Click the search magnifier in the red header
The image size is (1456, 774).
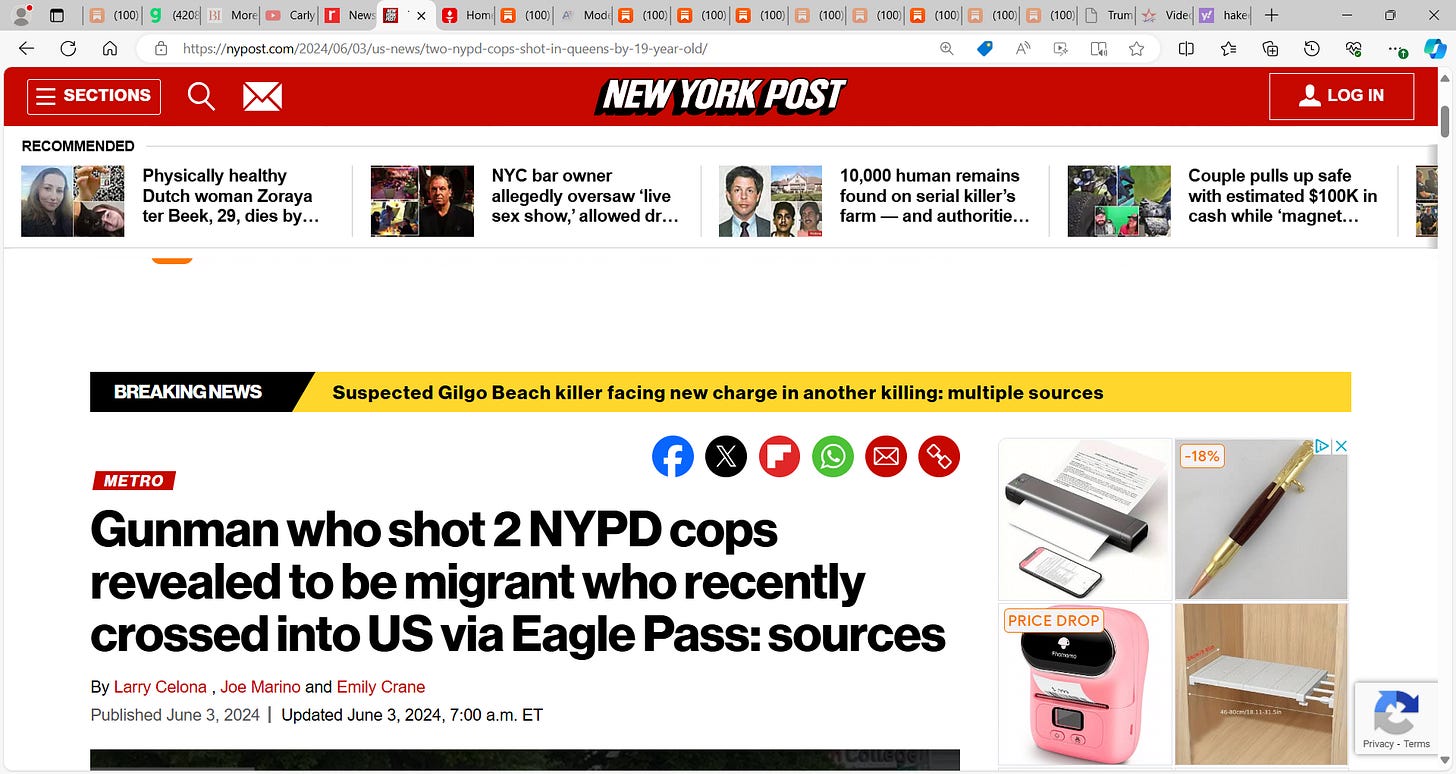tap(201, 96)
